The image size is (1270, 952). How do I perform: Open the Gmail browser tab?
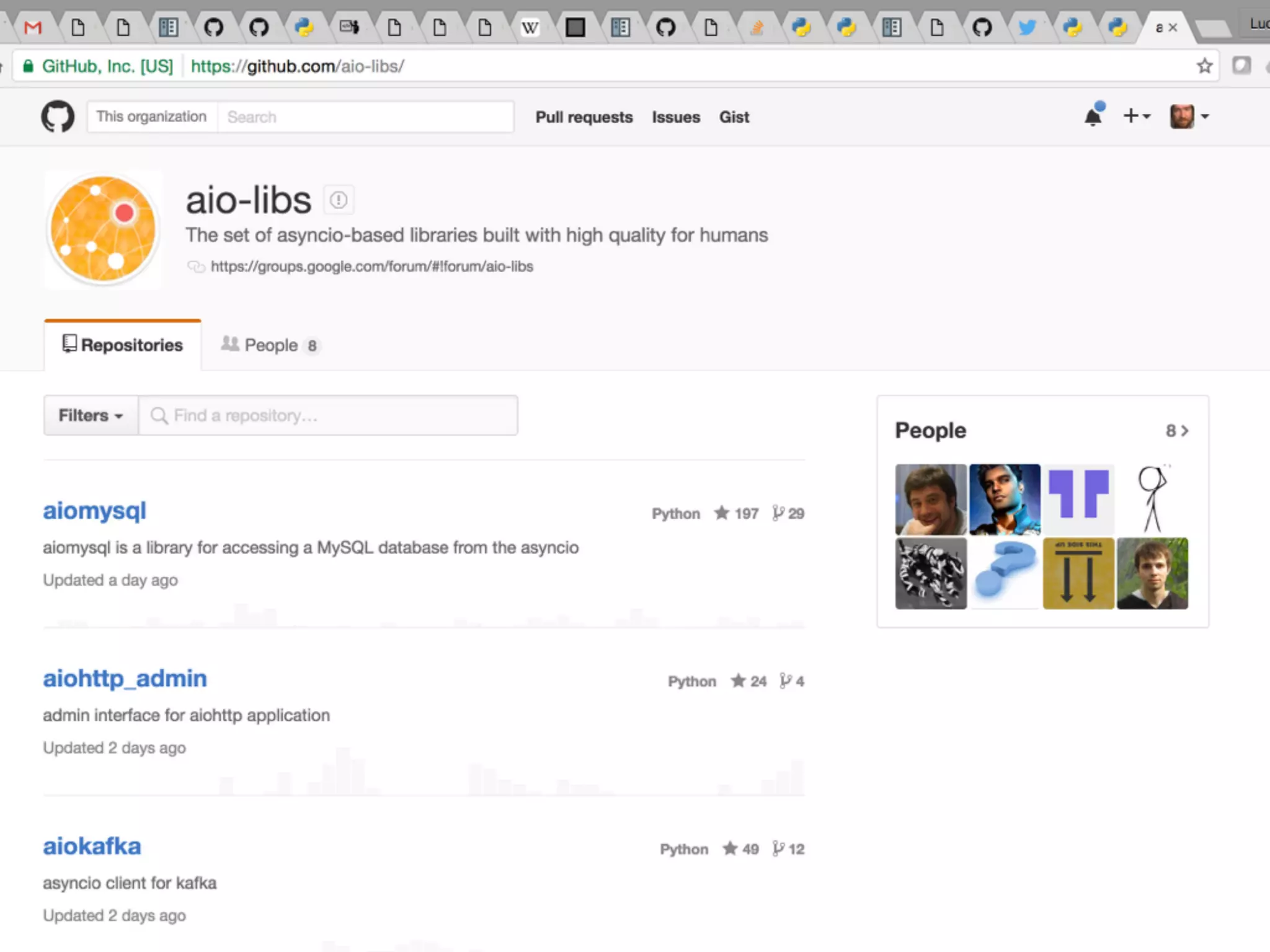pos(33,27)
